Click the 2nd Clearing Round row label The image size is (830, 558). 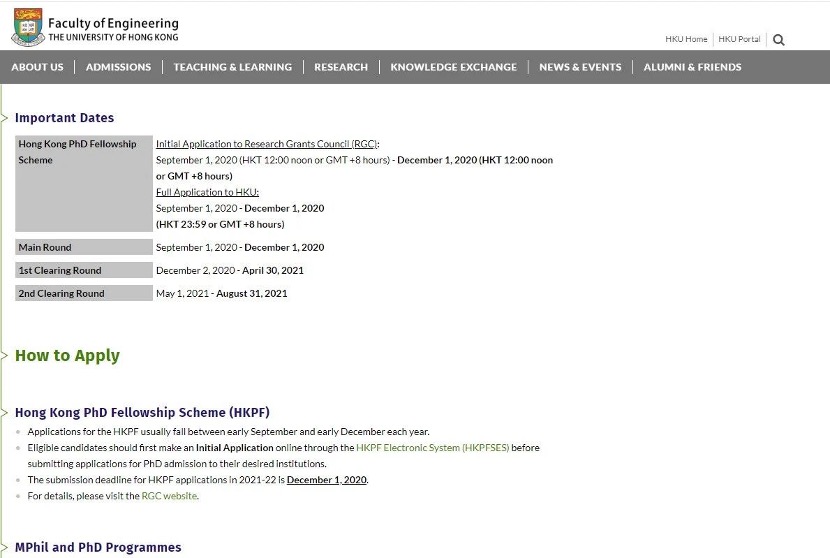tap(84, 293)
